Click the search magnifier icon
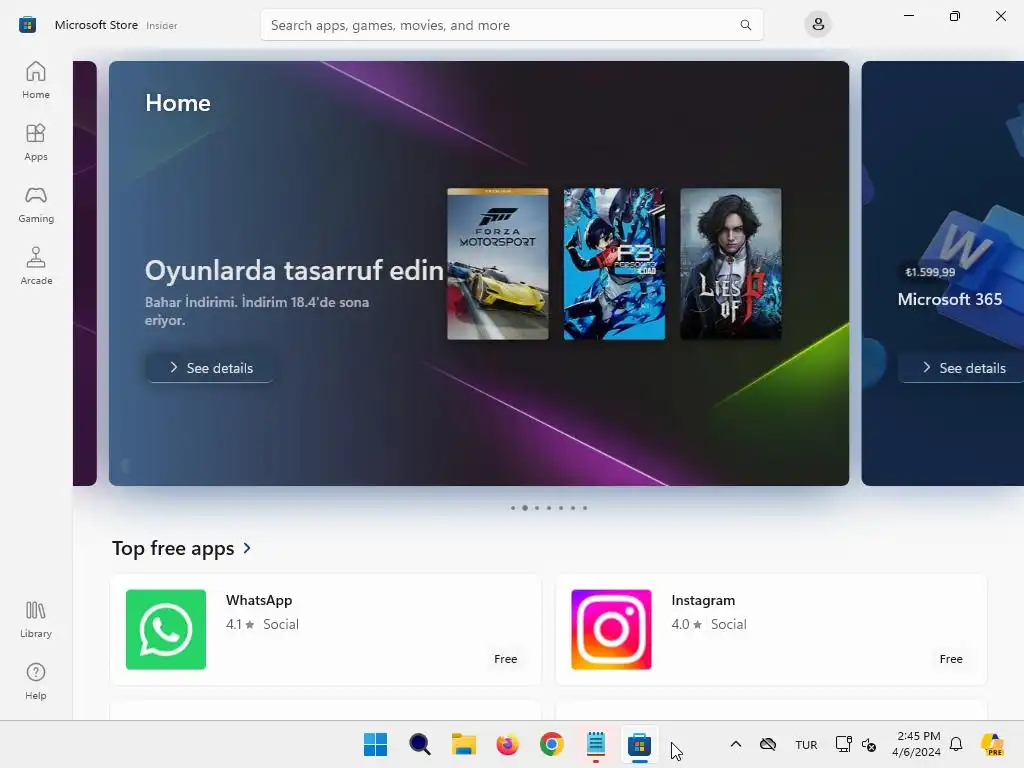Image resolution: width=1024 pixels, height=768 pixels. click(x=745, y=25)
